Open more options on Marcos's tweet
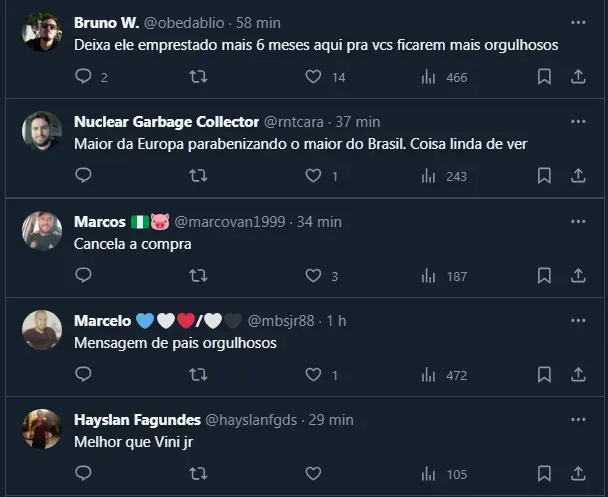Viewport: 608px width, 497px height. point(578,220)
